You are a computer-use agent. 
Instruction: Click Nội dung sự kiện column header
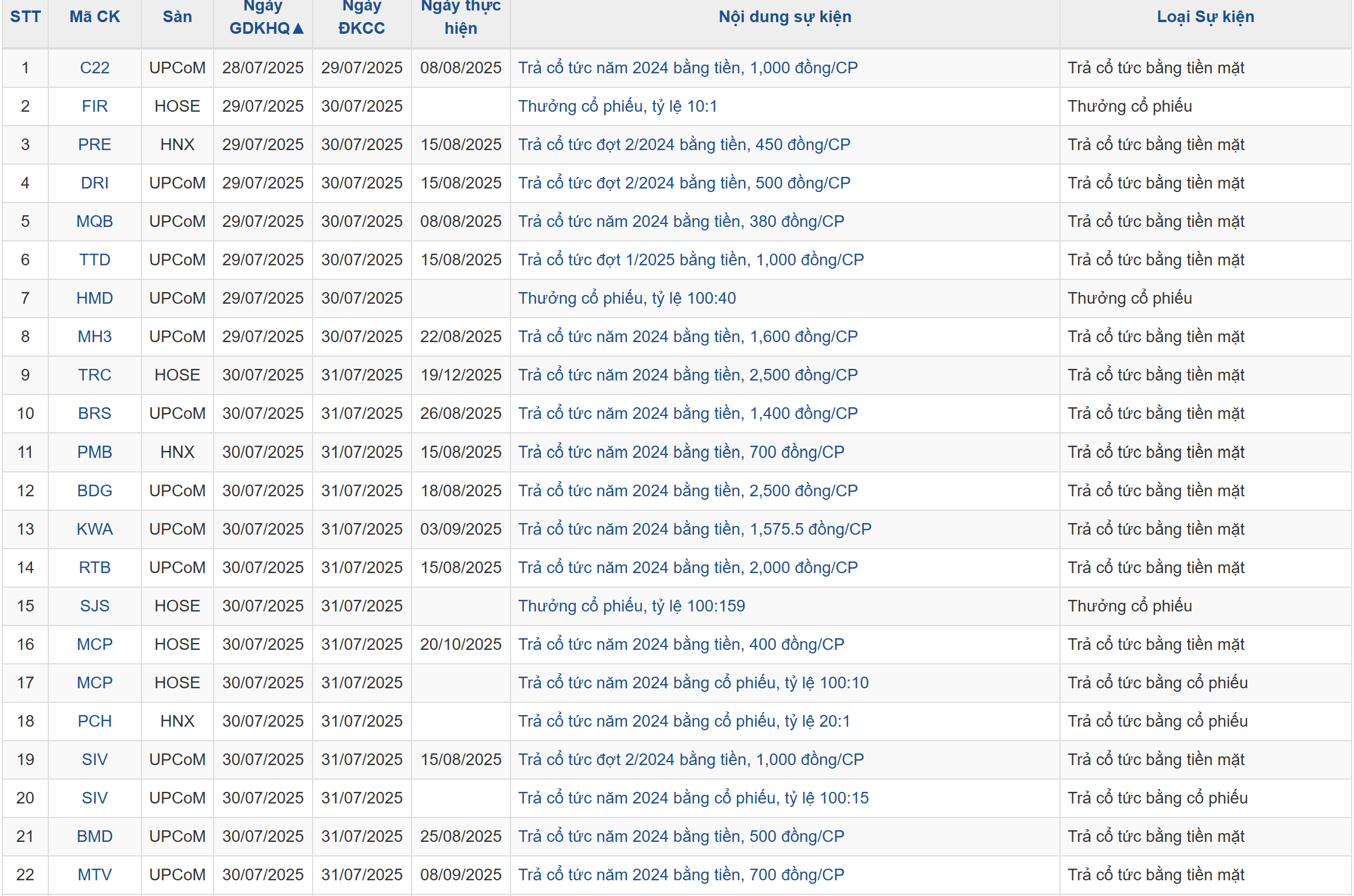[785, 17]
